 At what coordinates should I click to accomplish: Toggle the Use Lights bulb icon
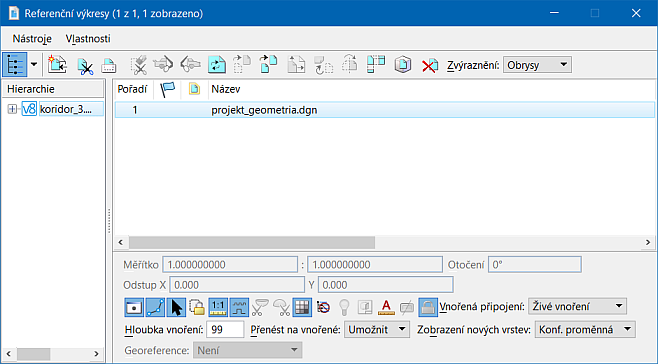344,307
